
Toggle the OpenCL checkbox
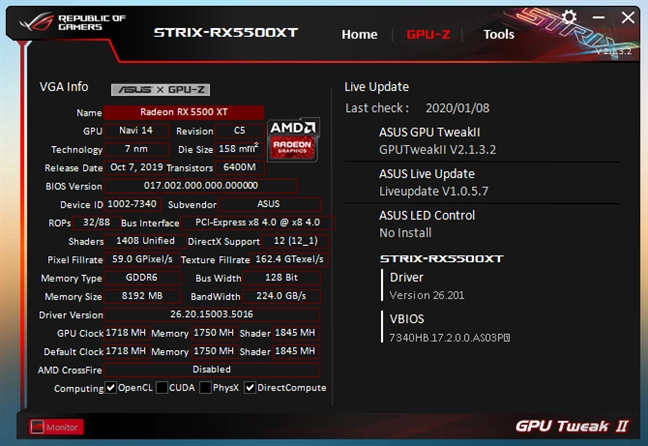pyautogui.click(x=110, y=388)
